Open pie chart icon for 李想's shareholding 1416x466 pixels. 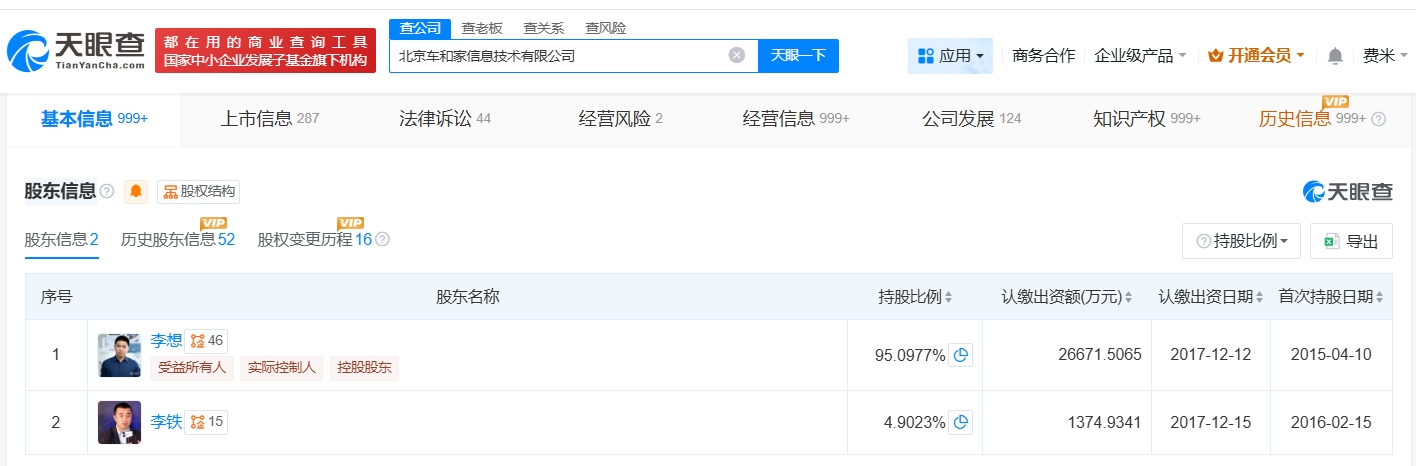pos(960,355)
